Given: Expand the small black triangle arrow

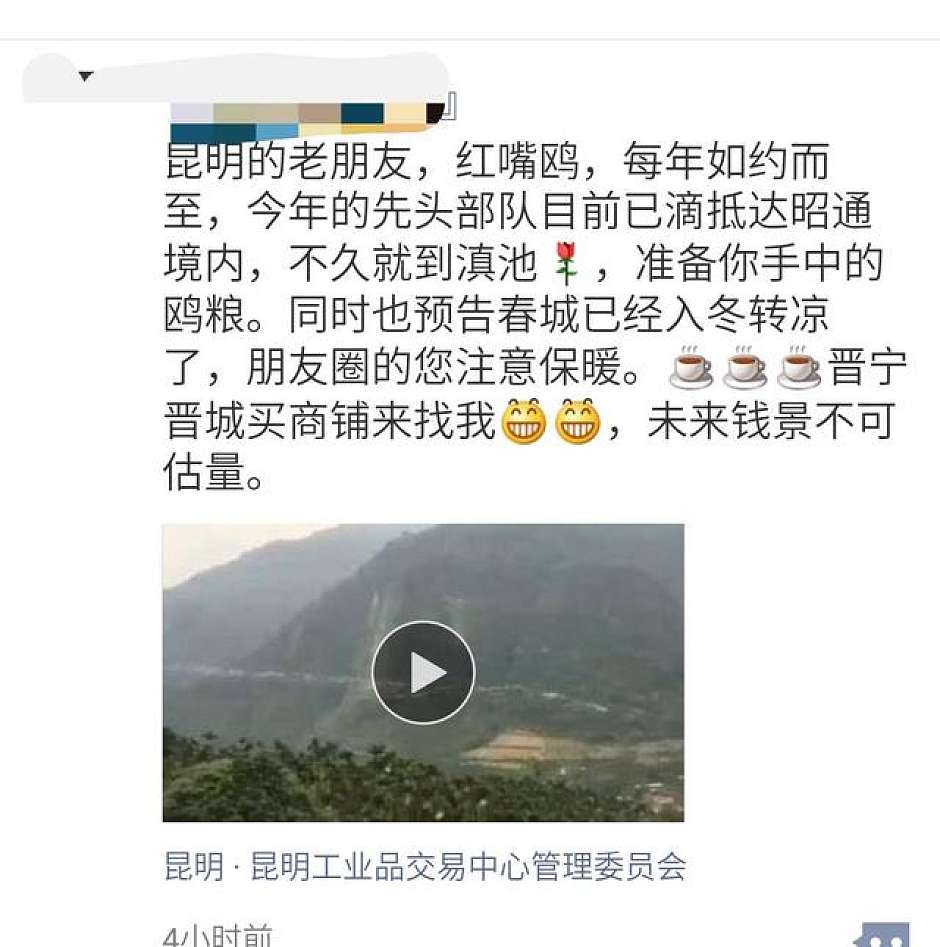Looking at the screenshot, I should click(85, 76).
